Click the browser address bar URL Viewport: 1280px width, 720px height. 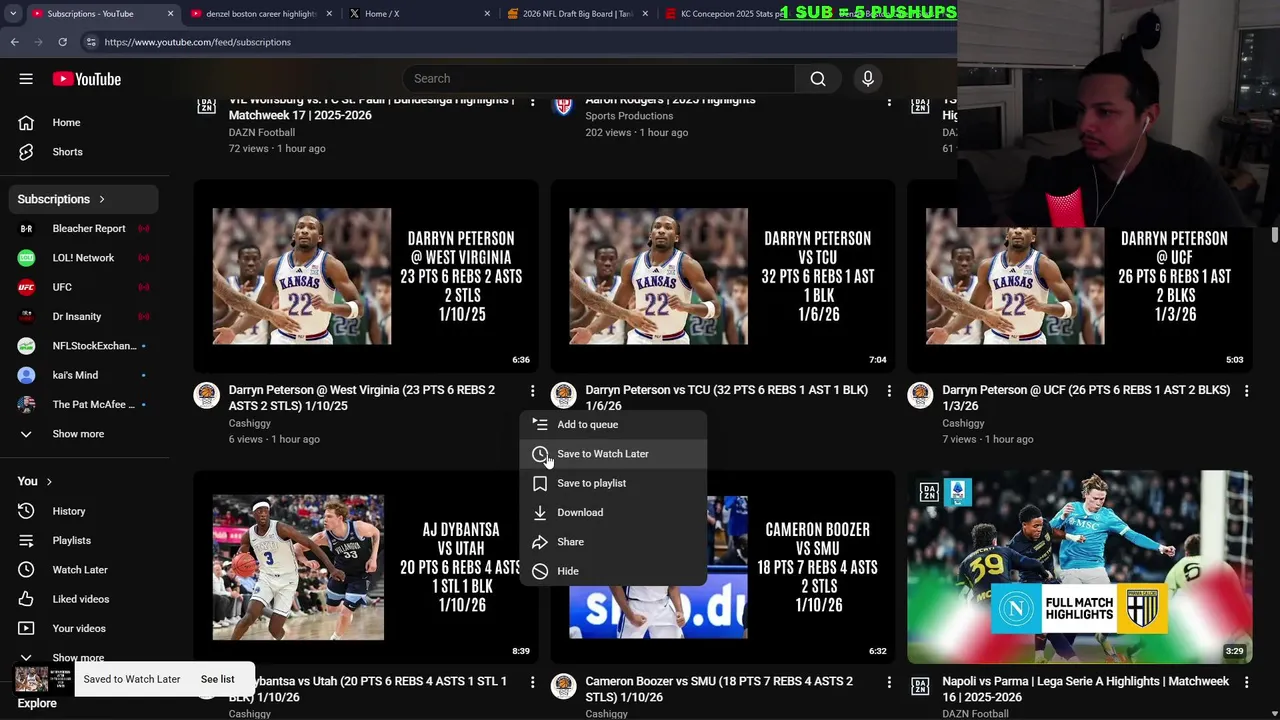[197, 42]
